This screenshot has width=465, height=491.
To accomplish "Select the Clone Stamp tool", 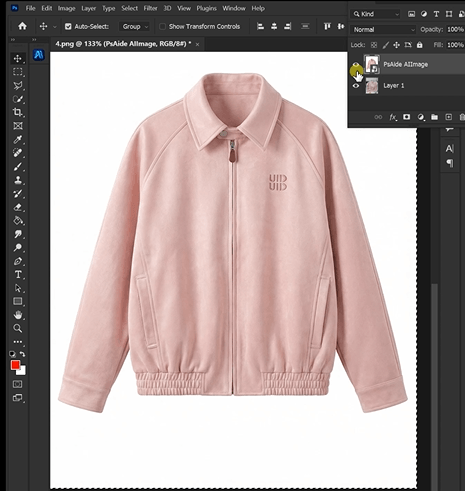I will (18, 180).
